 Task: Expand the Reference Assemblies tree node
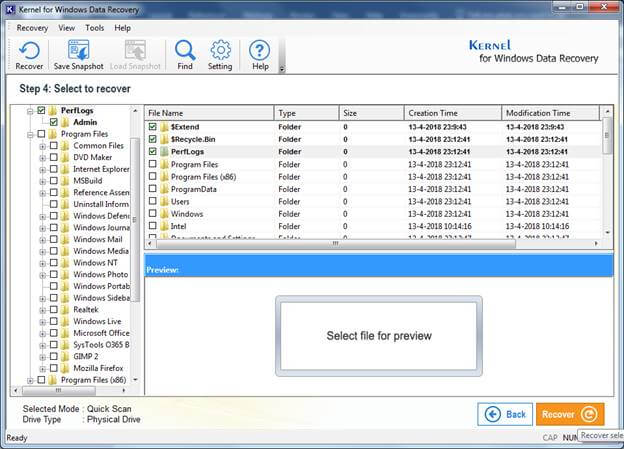click(43, 193)
